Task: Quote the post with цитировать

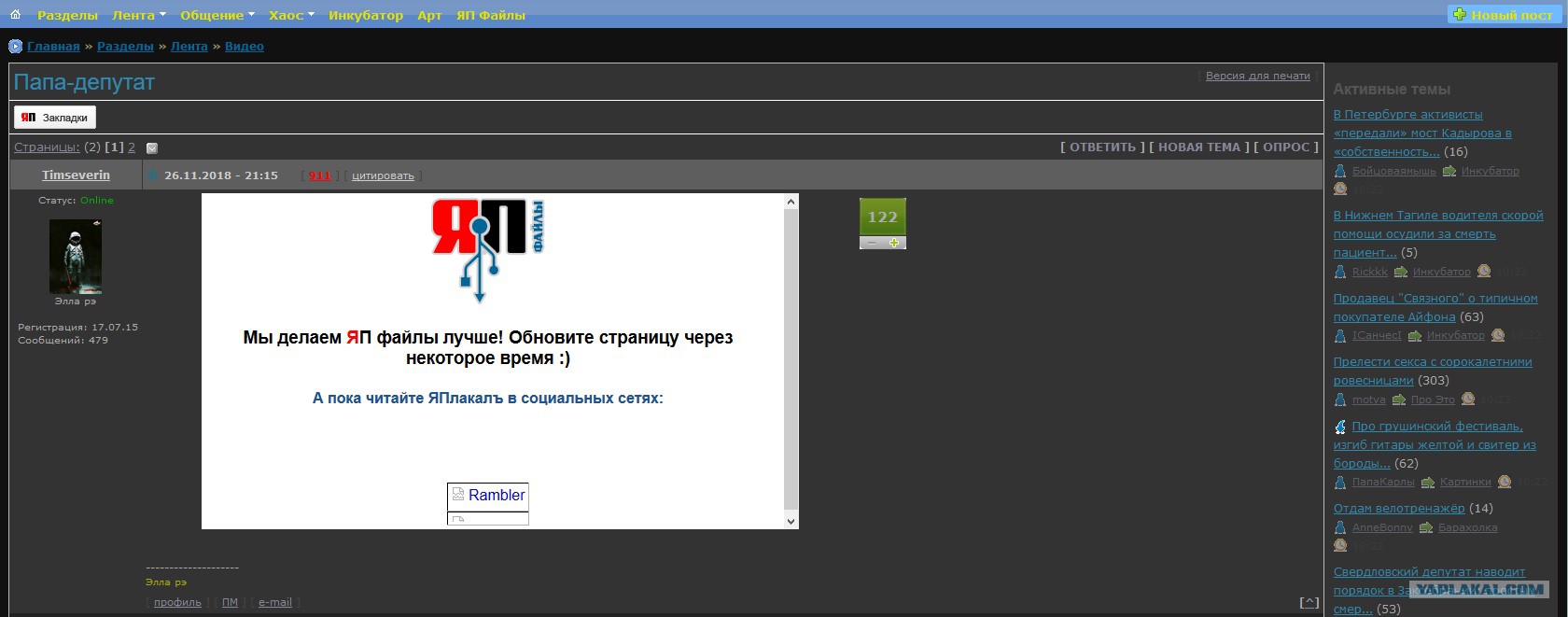Action: [383, 175]
